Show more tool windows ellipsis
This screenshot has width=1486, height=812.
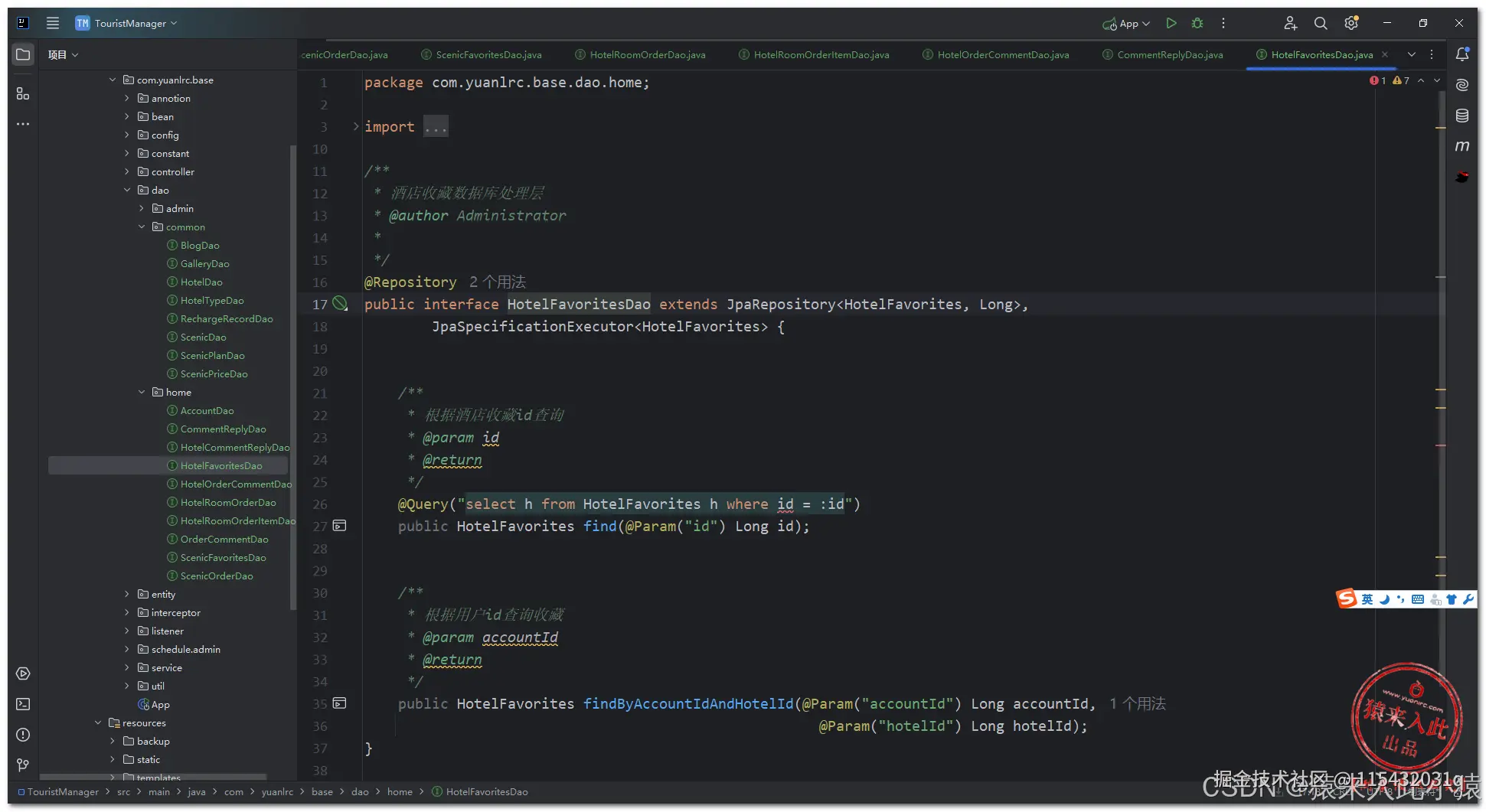pyautogui.click(x=23, y=124)
